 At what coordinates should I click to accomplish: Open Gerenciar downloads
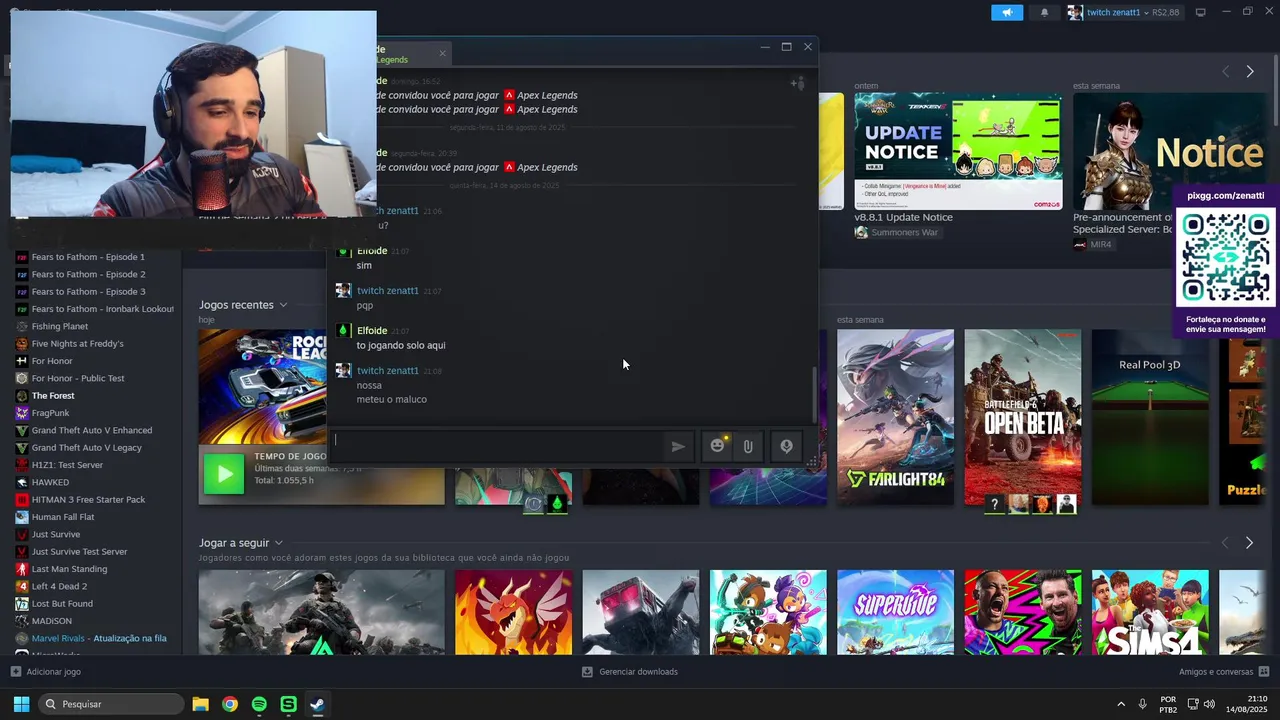[x=630, y=672]
